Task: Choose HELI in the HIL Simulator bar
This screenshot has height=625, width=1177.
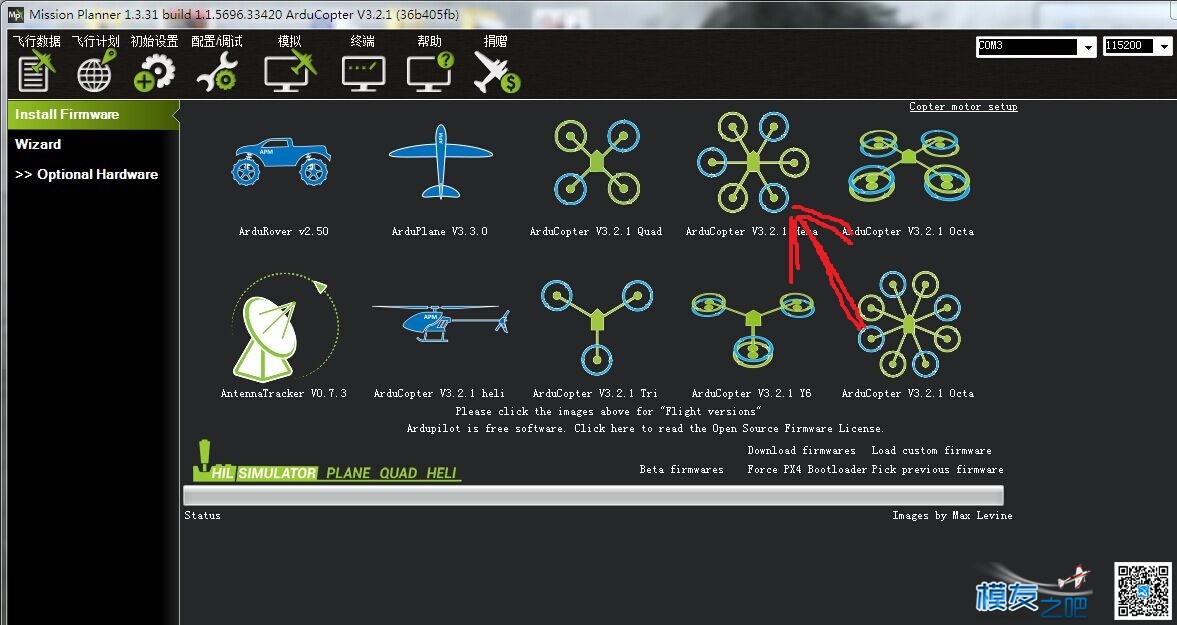Action: pyautogui.click(x=441, y=473)
